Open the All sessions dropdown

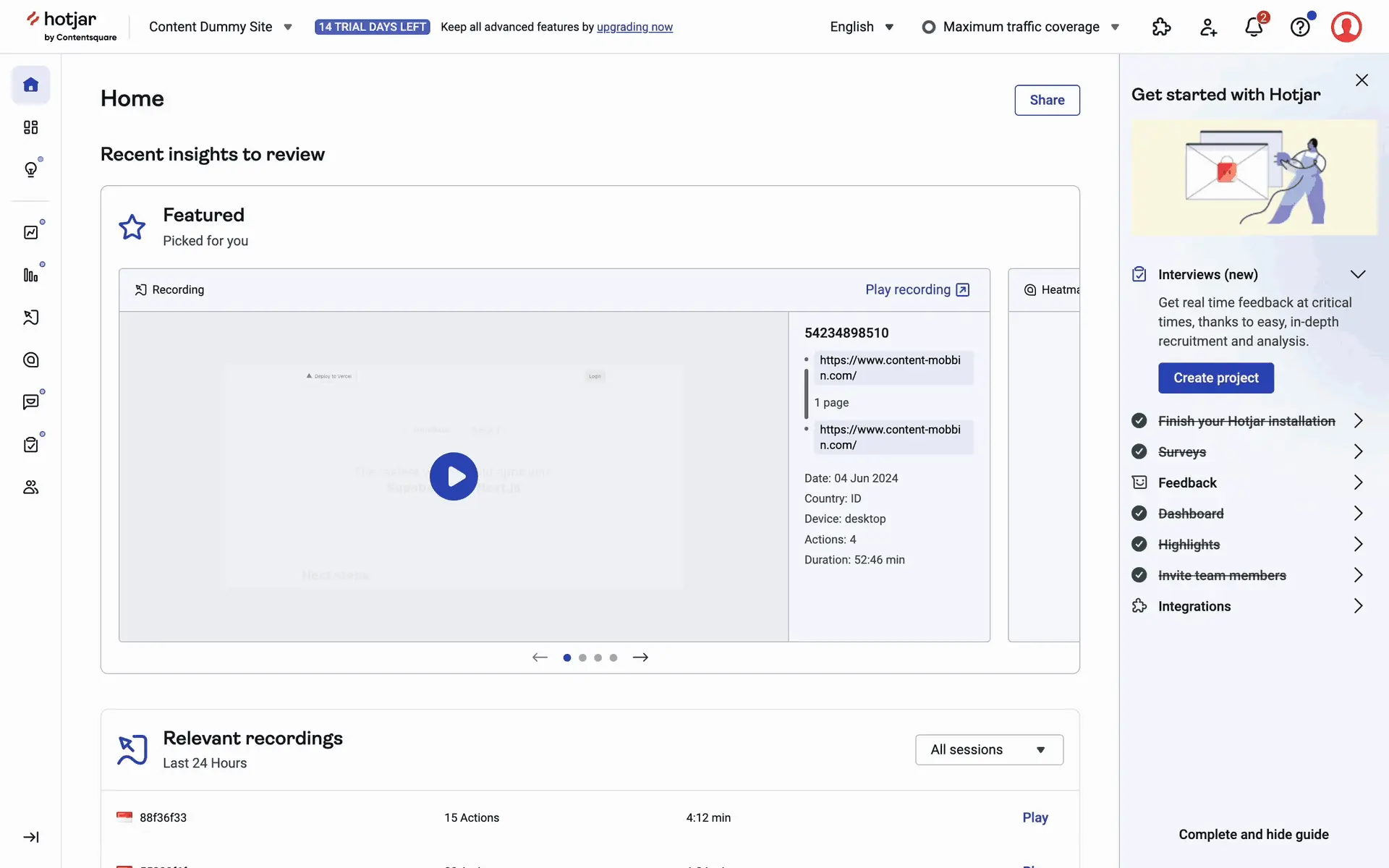988,749
